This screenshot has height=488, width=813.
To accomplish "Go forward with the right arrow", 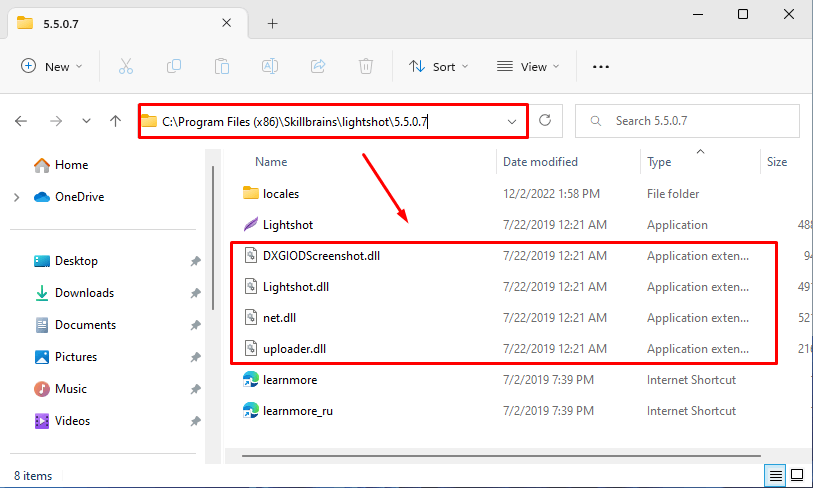I will [56, 121].
